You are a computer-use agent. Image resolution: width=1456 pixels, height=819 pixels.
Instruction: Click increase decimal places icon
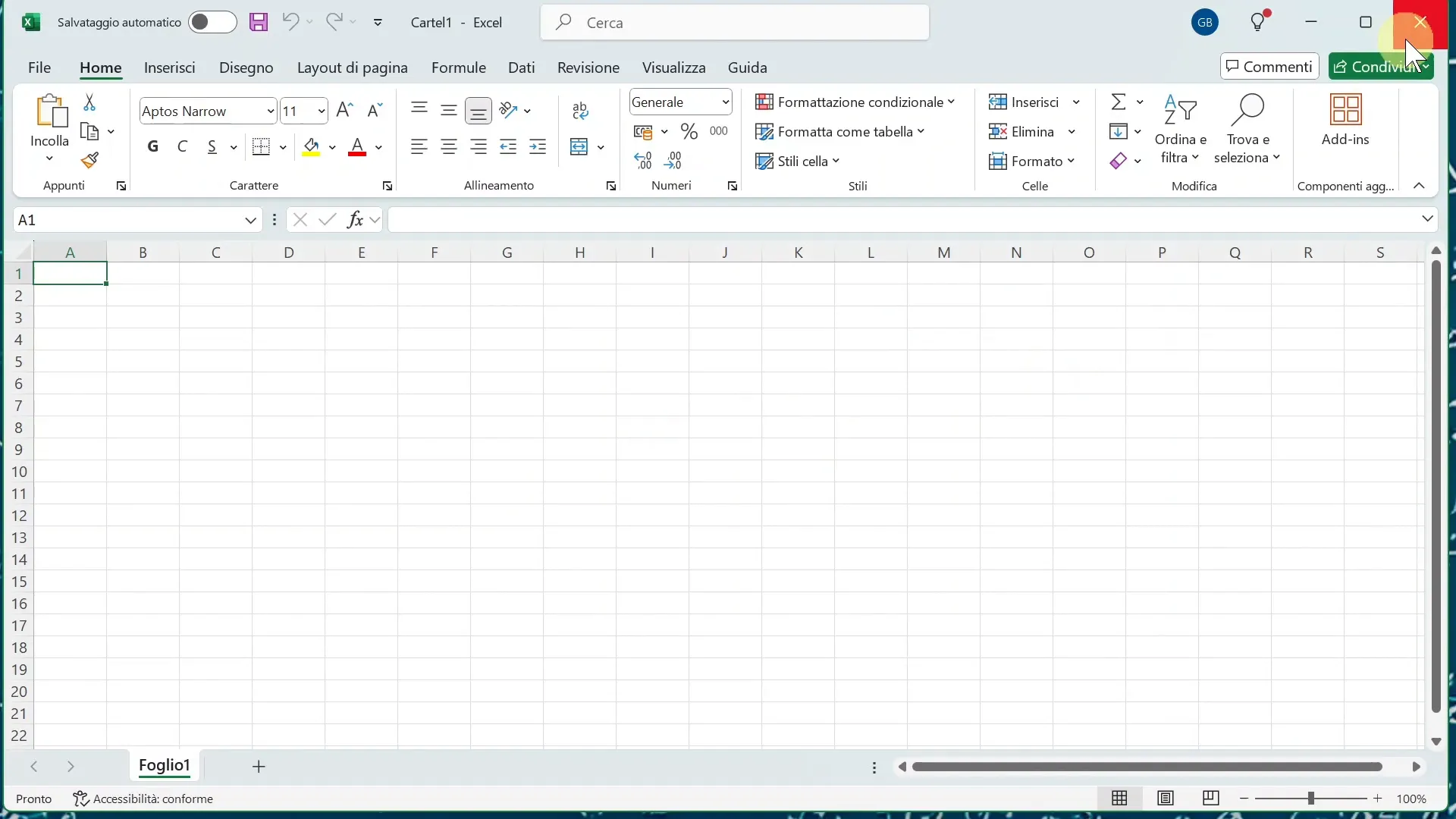(644, 161)
